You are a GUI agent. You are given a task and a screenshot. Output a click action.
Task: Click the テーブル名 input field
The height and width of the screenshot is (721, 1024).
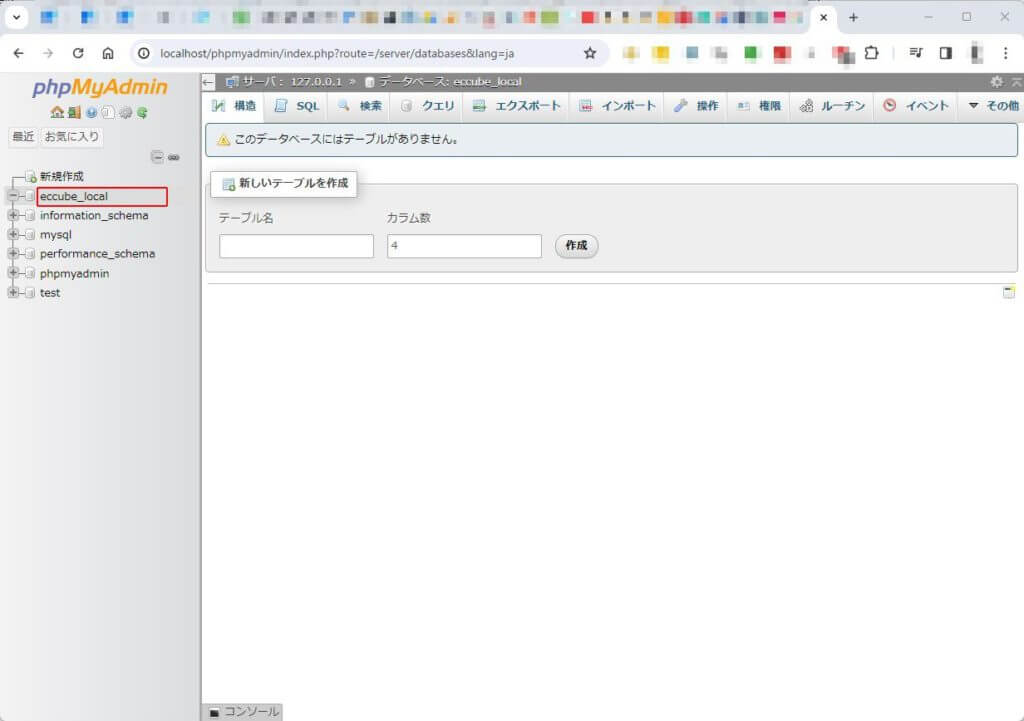click(296, 246)
